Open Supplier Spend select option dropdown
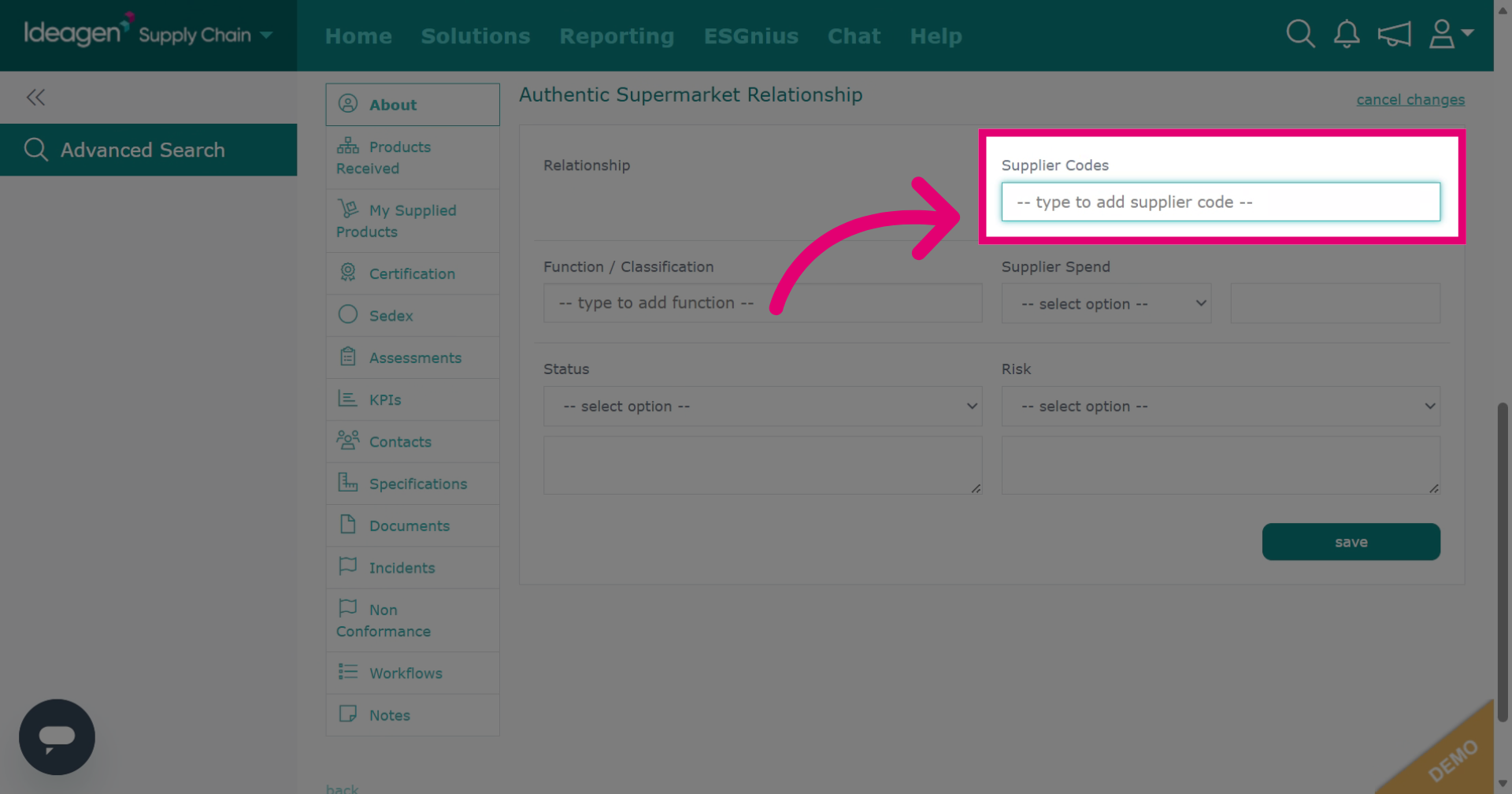The width and height of the screenshot is (1512, 794). (x=1106, y=303)
